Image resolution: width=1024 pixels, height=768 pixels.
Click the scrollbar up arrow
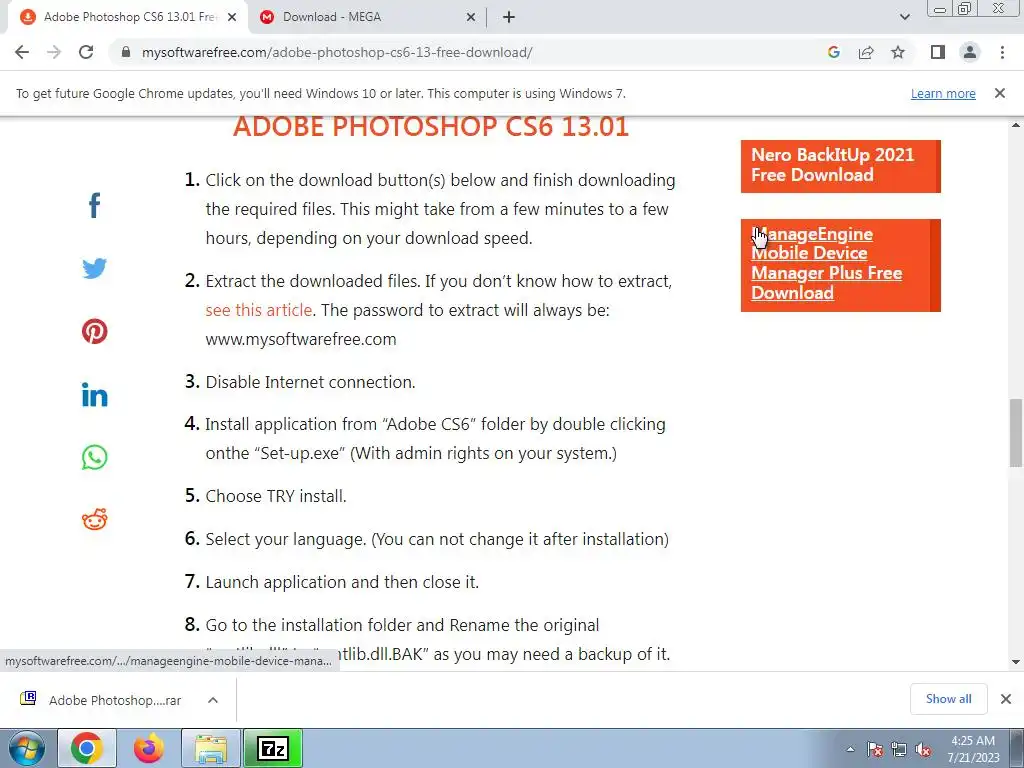(1016, 125)
